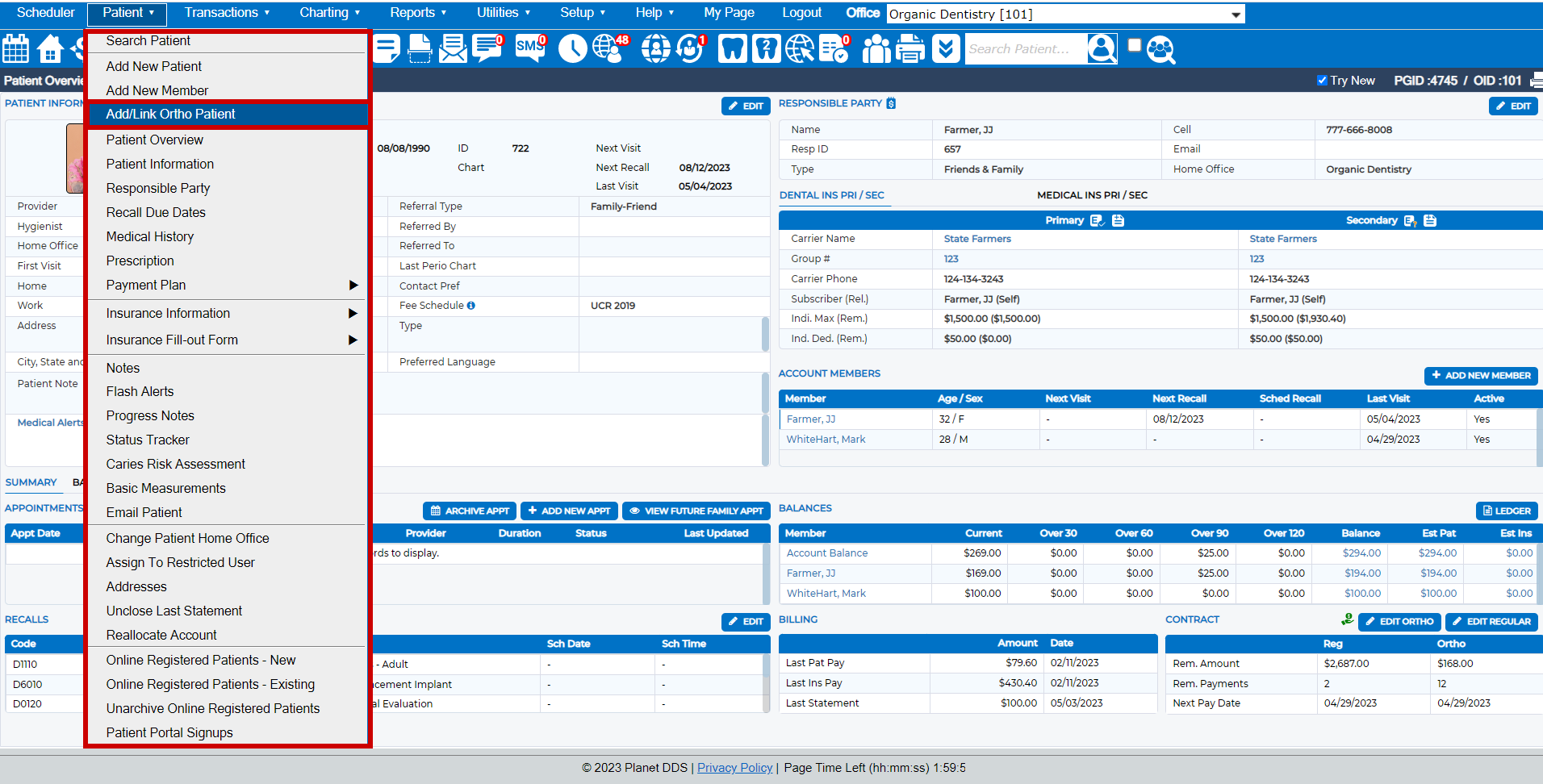
Task: Click Responsible Party EDIT button
Action: coord(1513,106)
